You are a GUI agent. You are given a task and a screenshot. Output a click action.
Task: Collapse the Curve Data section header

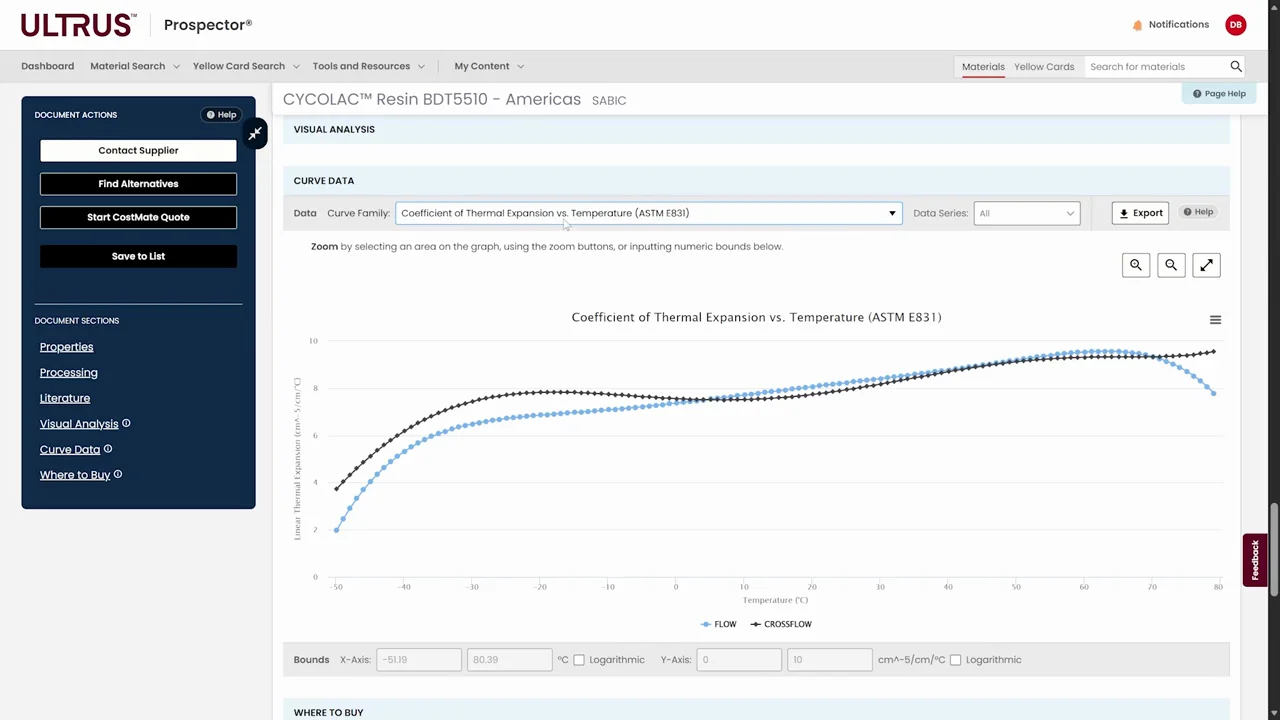(756, 181)
